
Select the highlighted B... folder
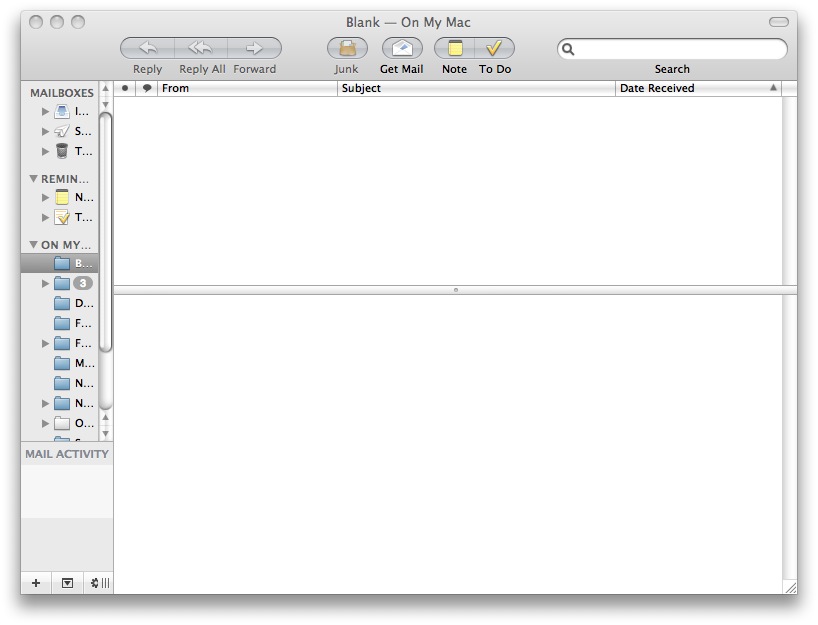coord(59,263)
